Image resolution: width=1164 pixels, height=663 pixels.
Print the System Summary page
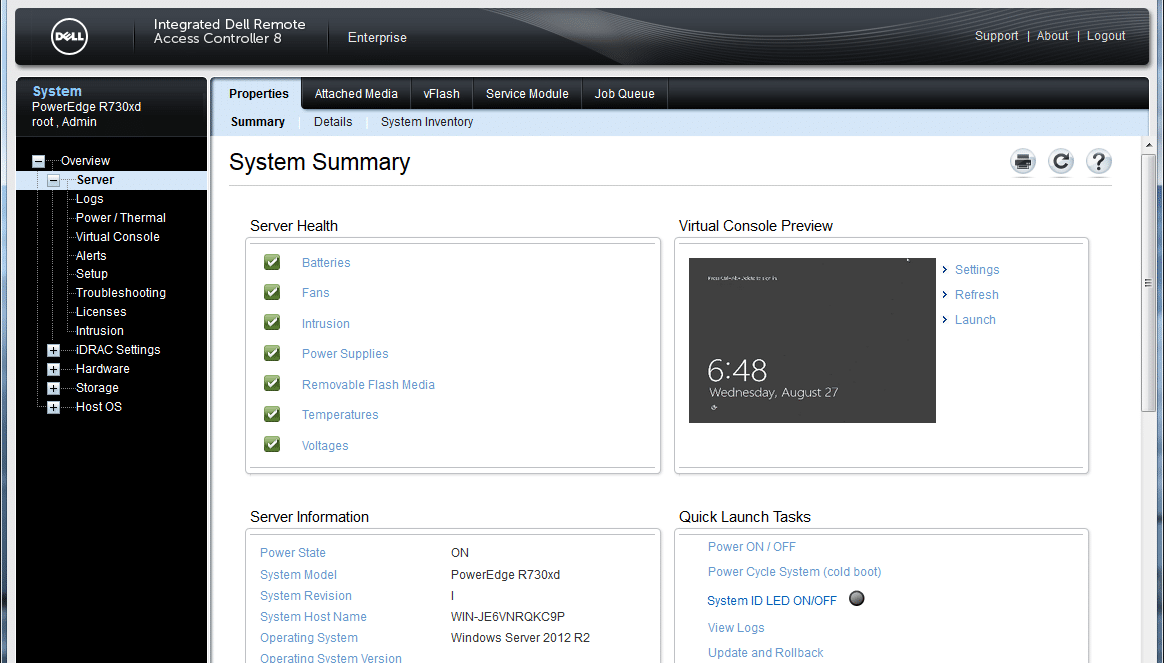tap(1023, 162)
